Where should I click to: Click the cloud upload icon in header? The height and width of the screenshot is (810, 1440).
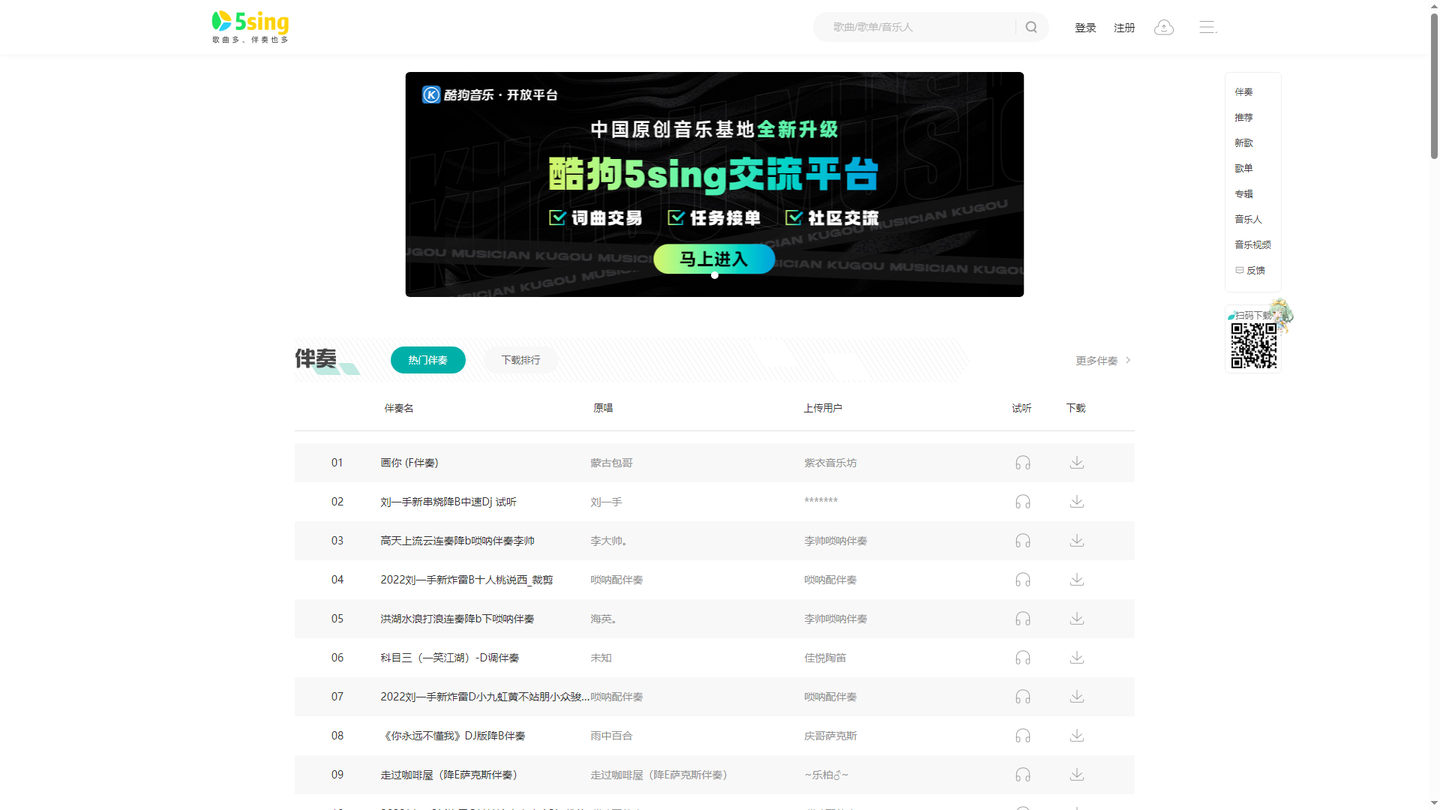[x=1164, y=27]
